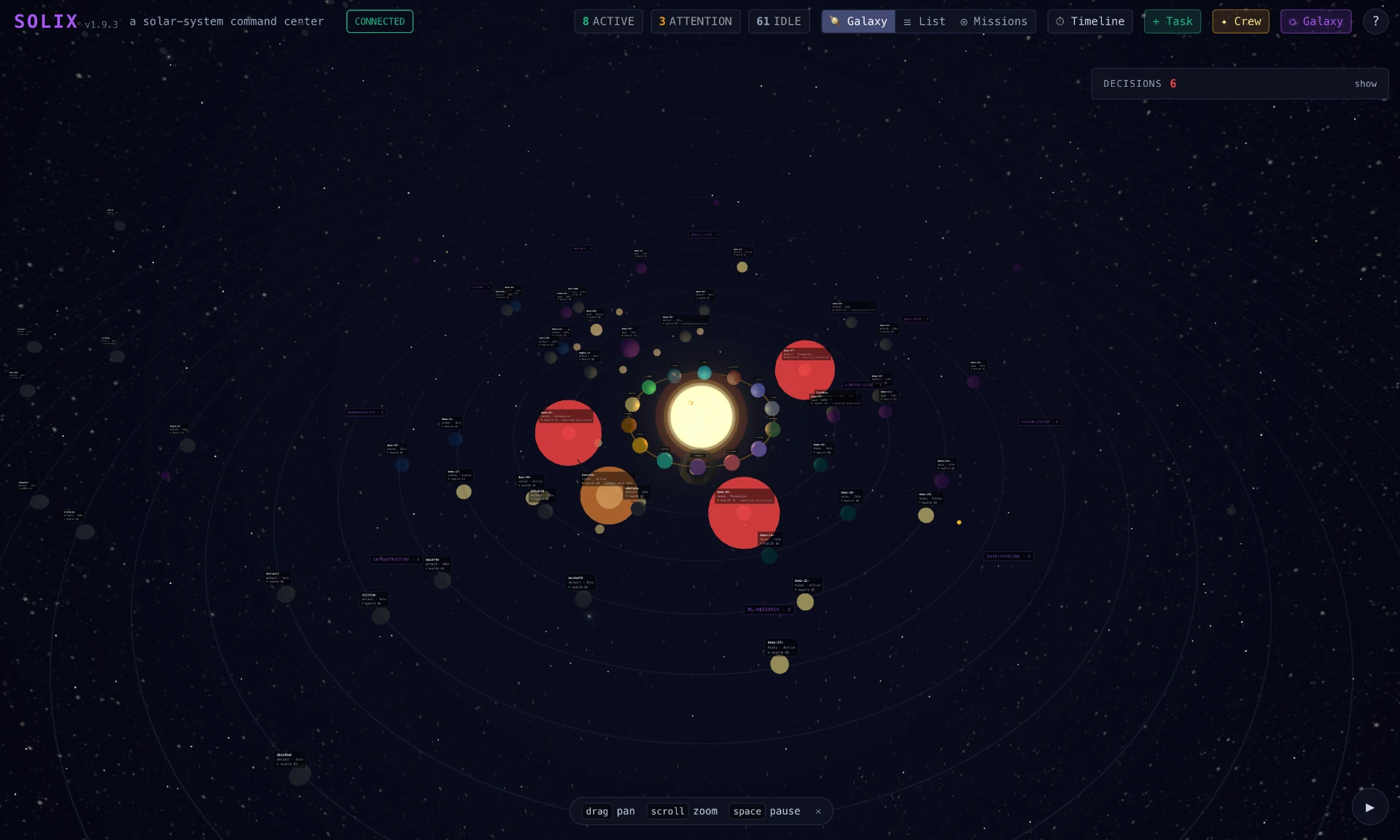Switch to the List view tab
The width and height of the screenshot is (1400, 840).
[x=924, y=22]
